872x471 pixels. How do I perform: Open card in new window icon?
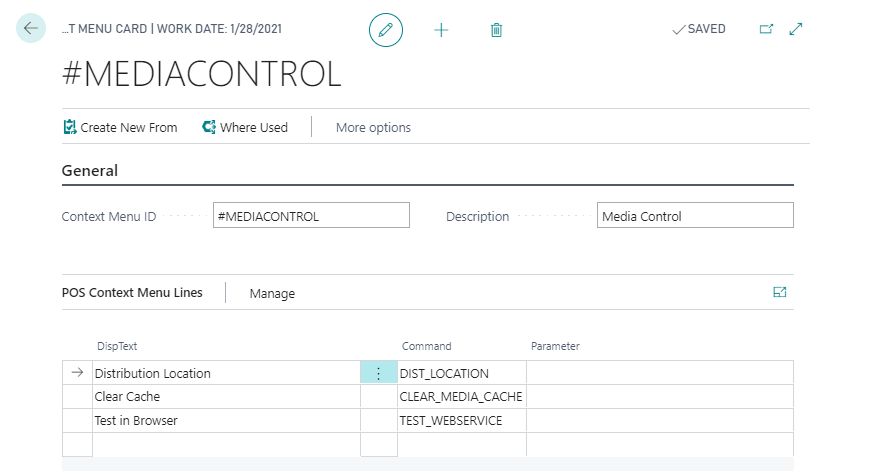[x=766, y=29]
